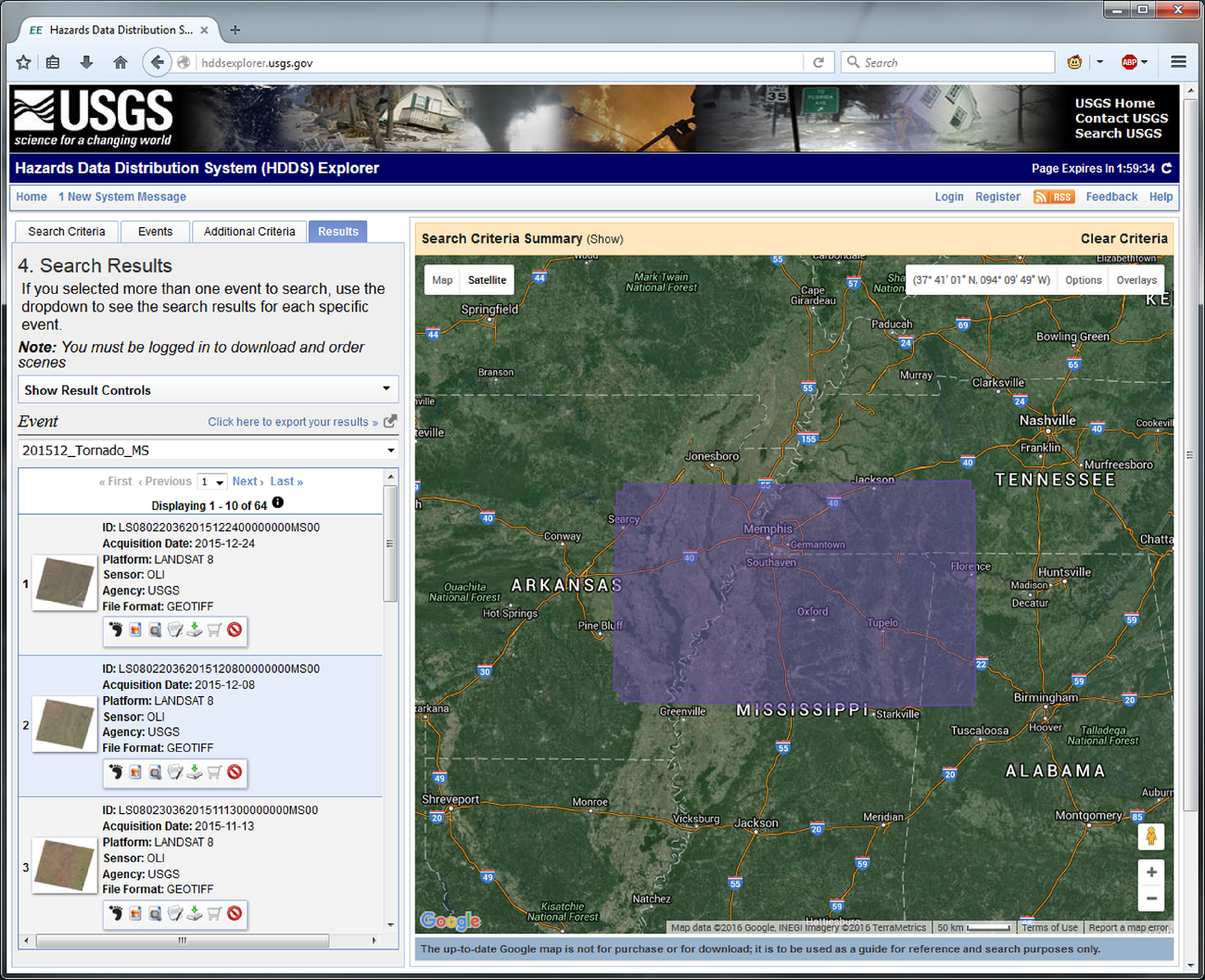The image size is (1205, 980).
Task: View metadata for the 2015-12-08 scene
Action: tap(175, 771)
